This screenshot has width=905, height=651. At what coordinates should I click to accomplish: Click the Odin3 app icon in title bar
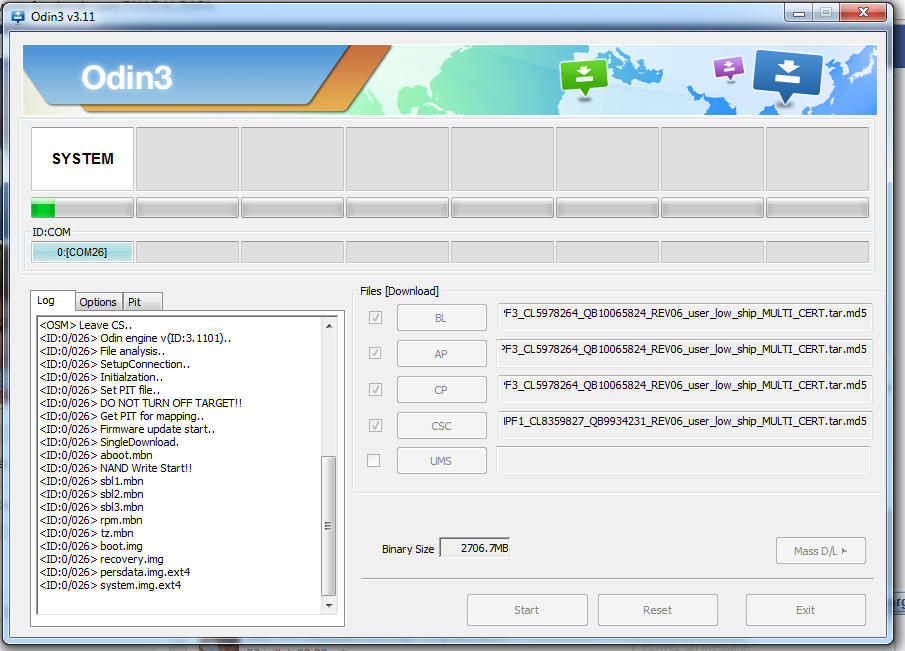(x=18, y=17)
